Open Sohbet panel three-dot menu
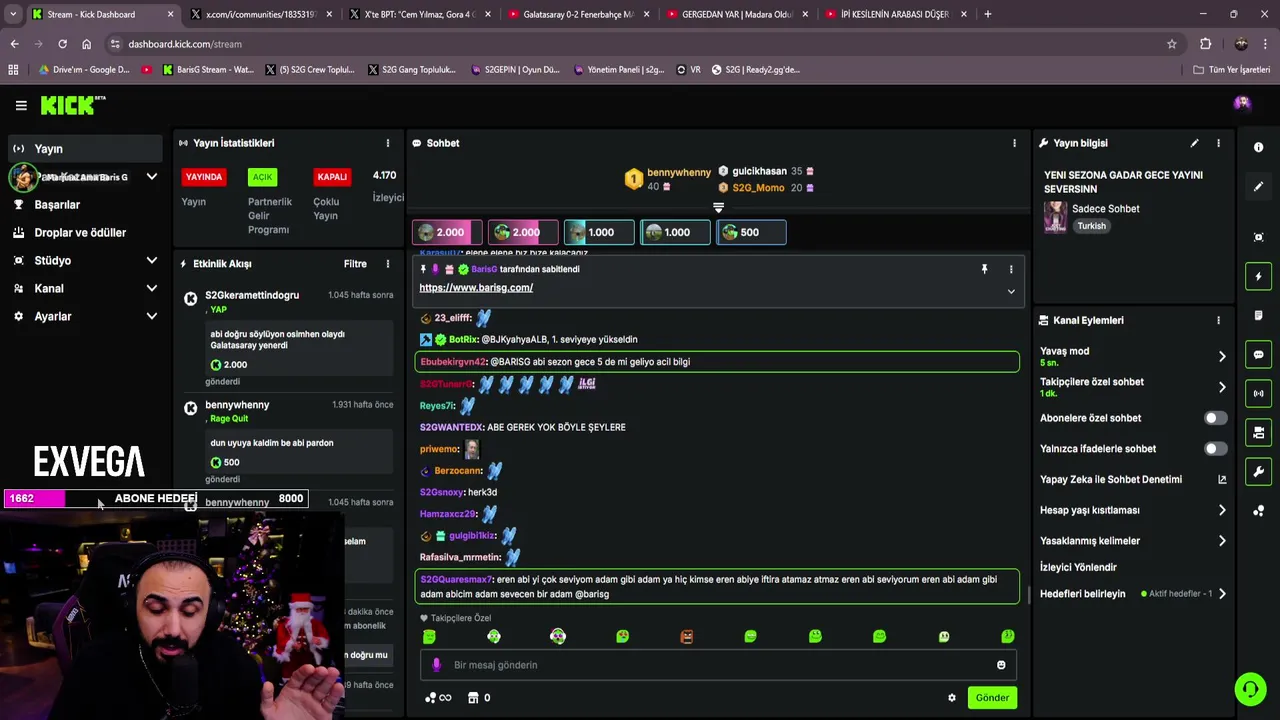Viewport: 1280px width, 720px height. coord(1014,143)
